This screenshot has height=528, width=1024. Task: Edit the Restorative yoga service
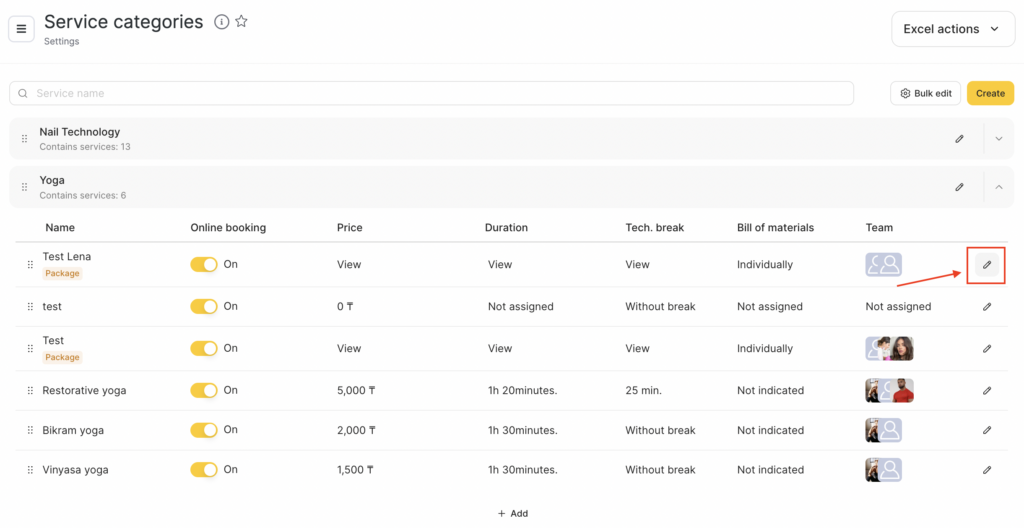point(987,391)
